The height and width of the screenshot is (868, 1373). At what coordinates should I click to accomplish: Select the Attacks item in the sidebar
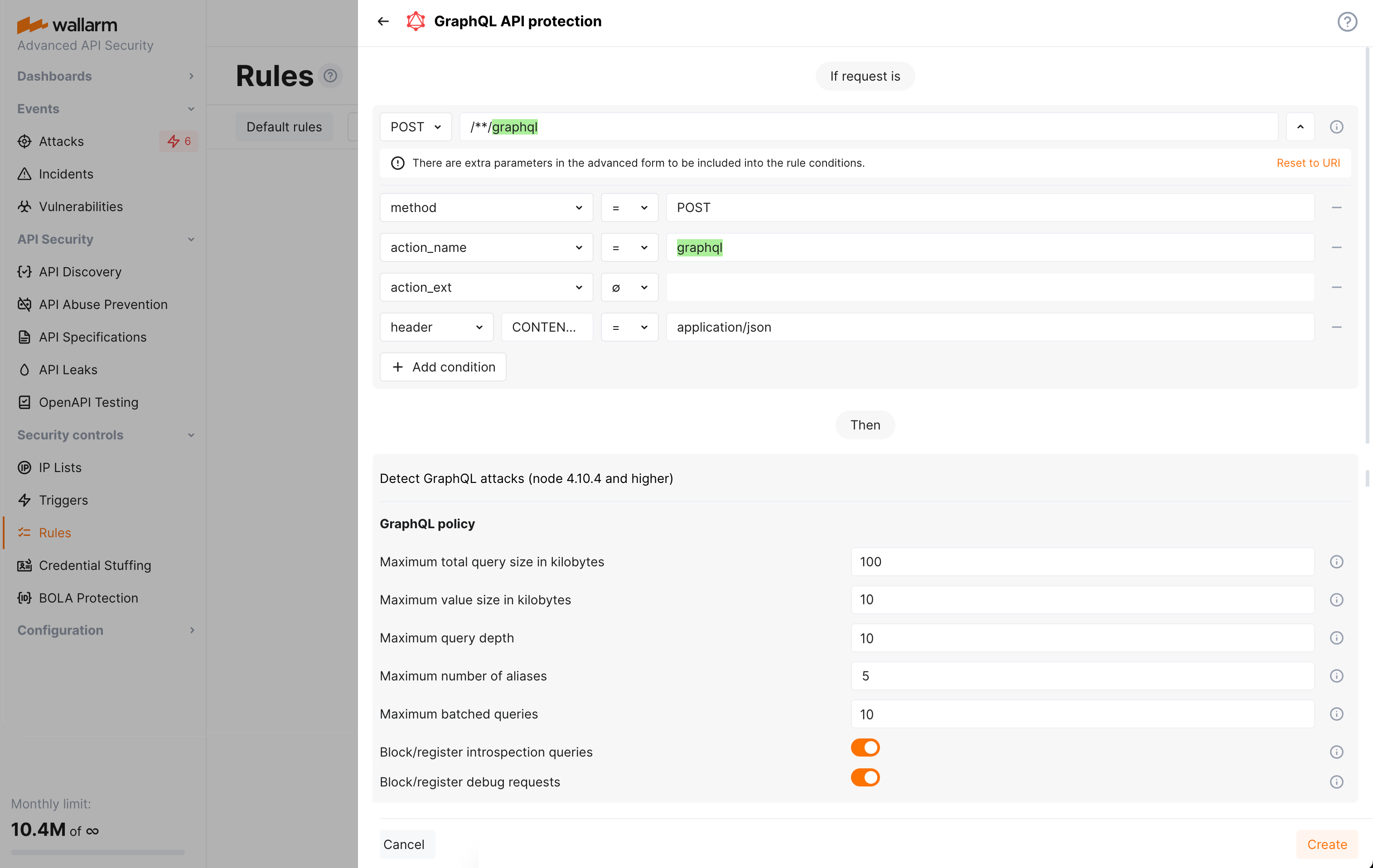pyautogui.click(x=61, y=141)
